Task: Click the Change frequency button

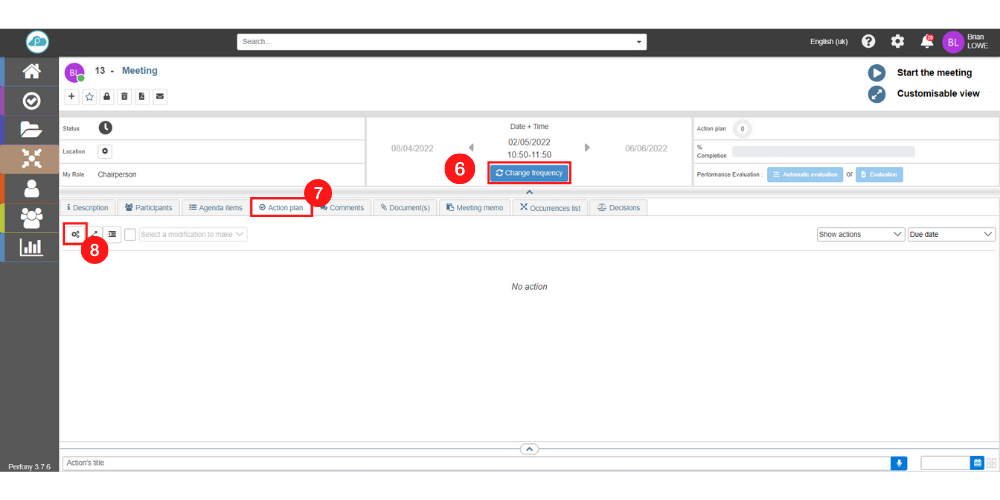Action: 529,173
